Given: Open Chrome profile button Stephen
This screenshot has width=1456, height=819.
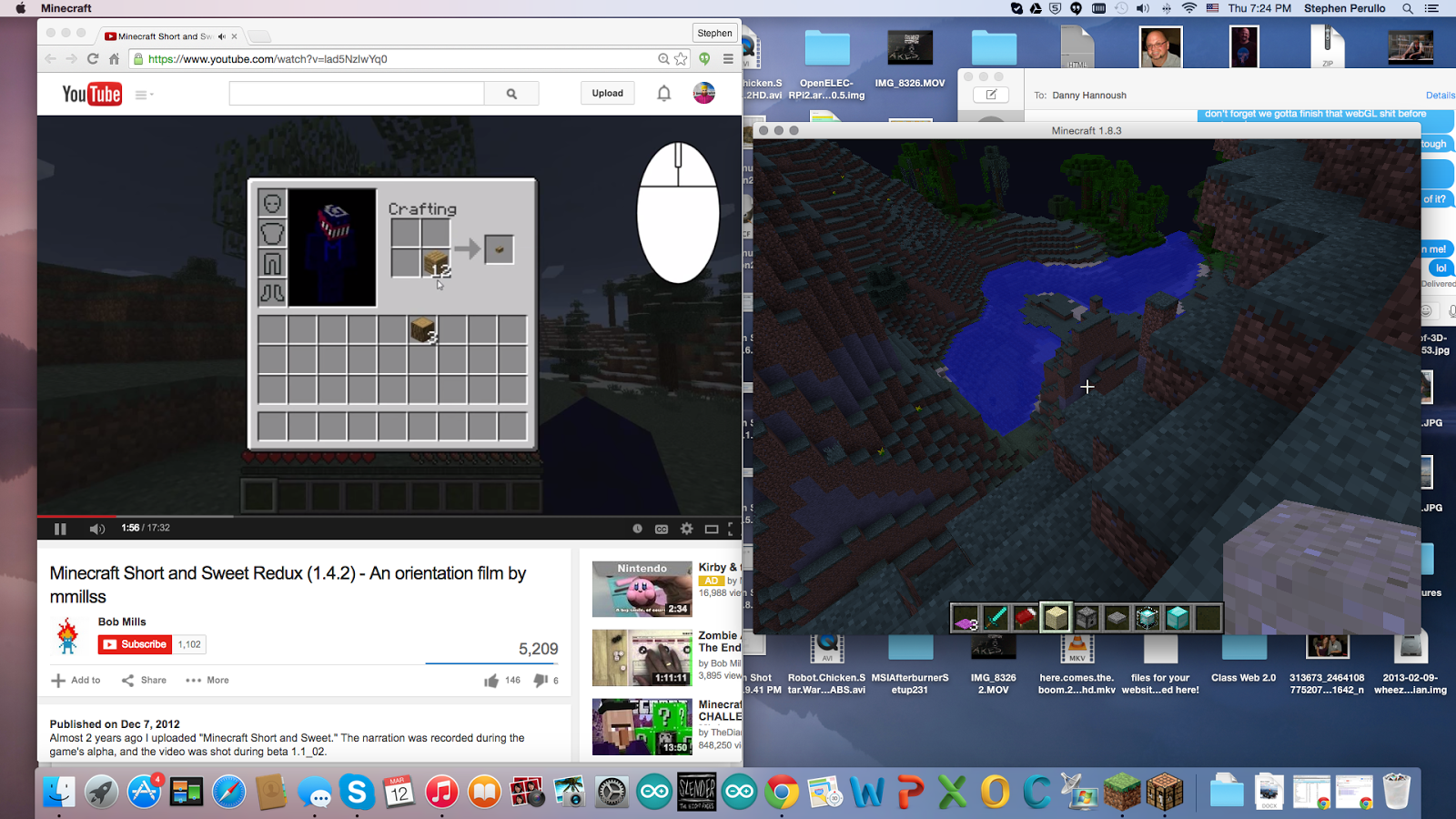Looking at the screenshot, I should point(714,33).
